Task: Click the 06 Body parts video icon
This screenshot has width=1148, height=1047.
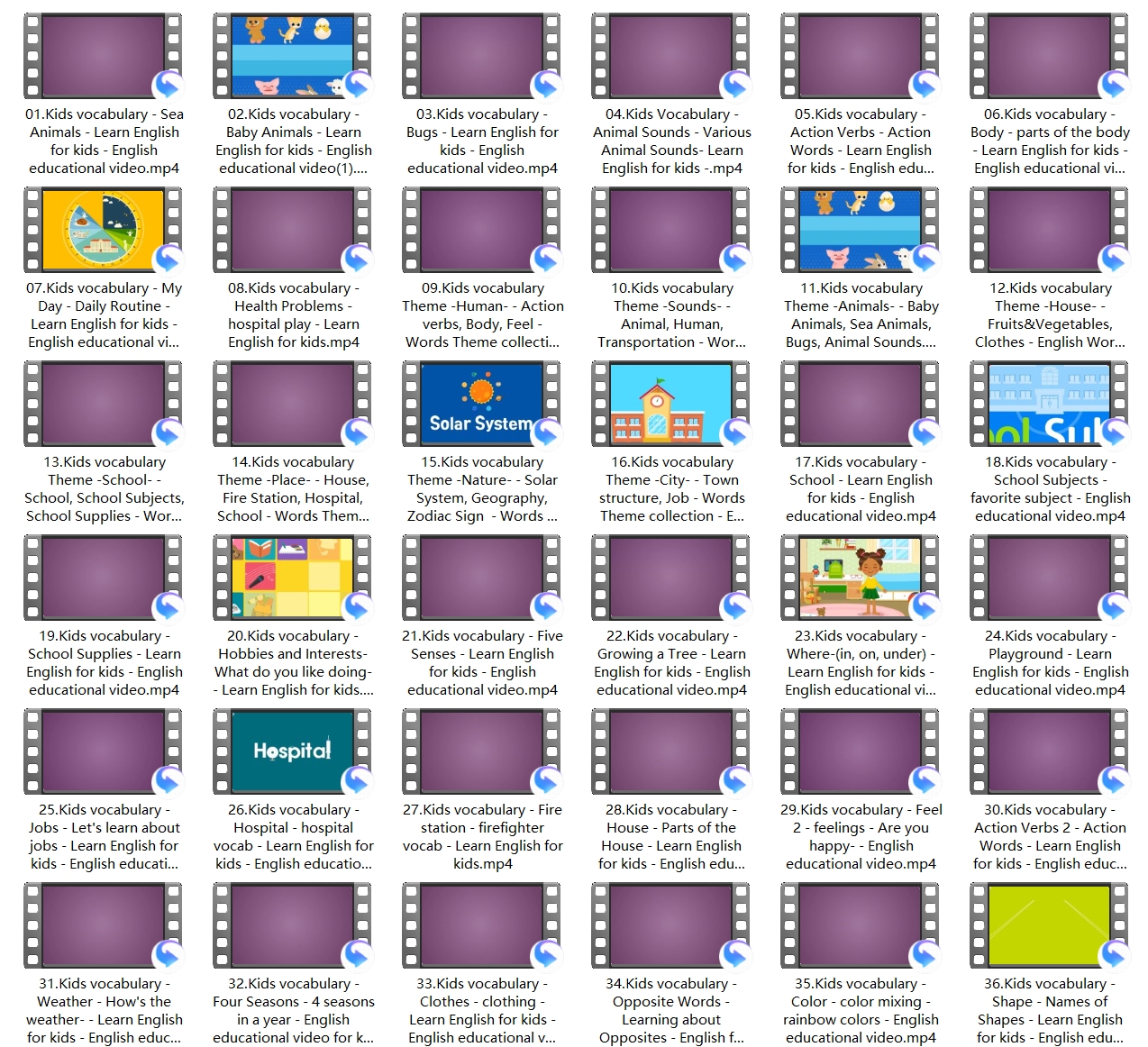Action: tap(1049, 56)
